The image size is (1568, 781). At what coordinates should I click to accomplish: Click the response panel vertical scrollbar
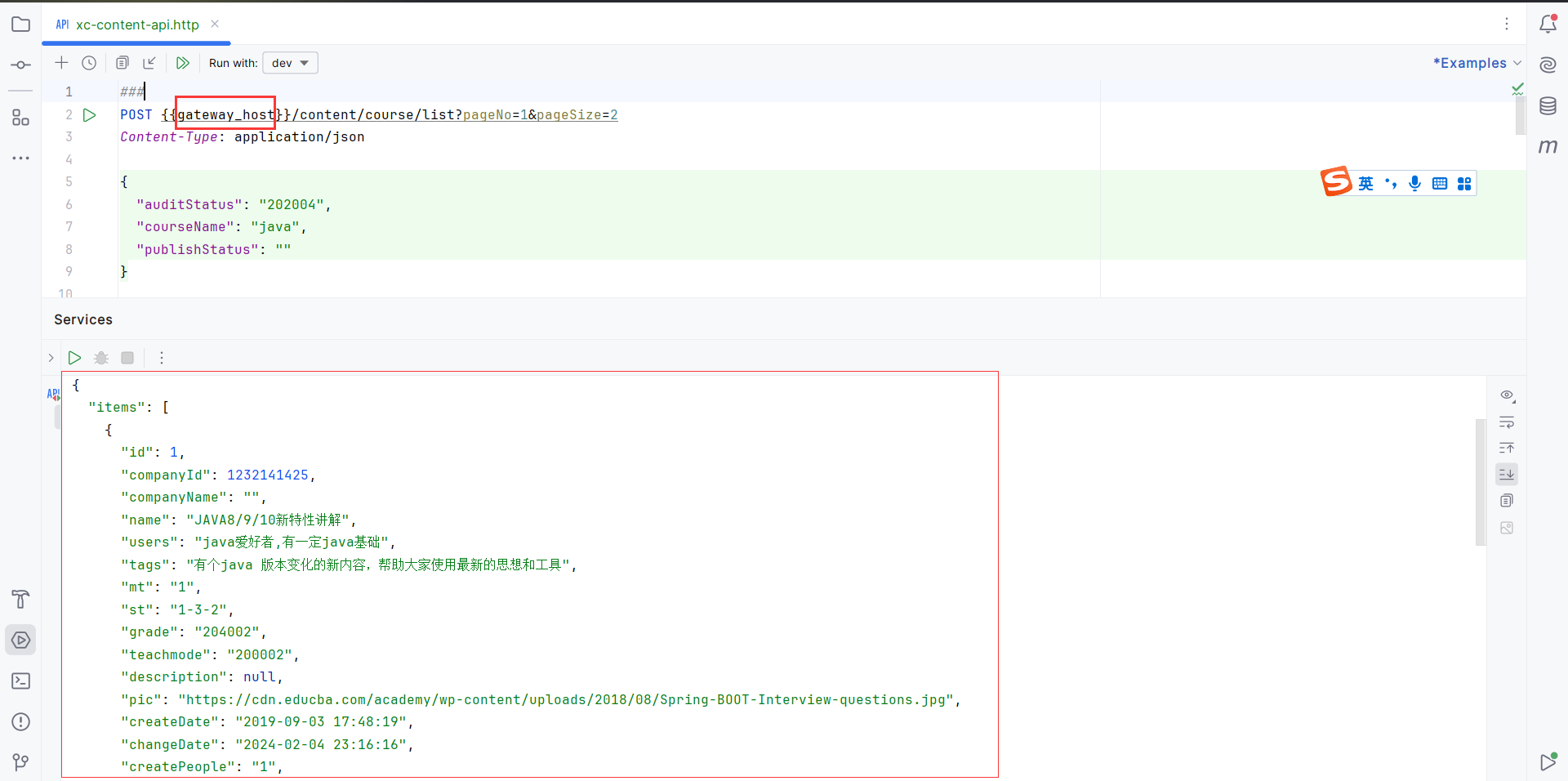[x=1480, y=482]
